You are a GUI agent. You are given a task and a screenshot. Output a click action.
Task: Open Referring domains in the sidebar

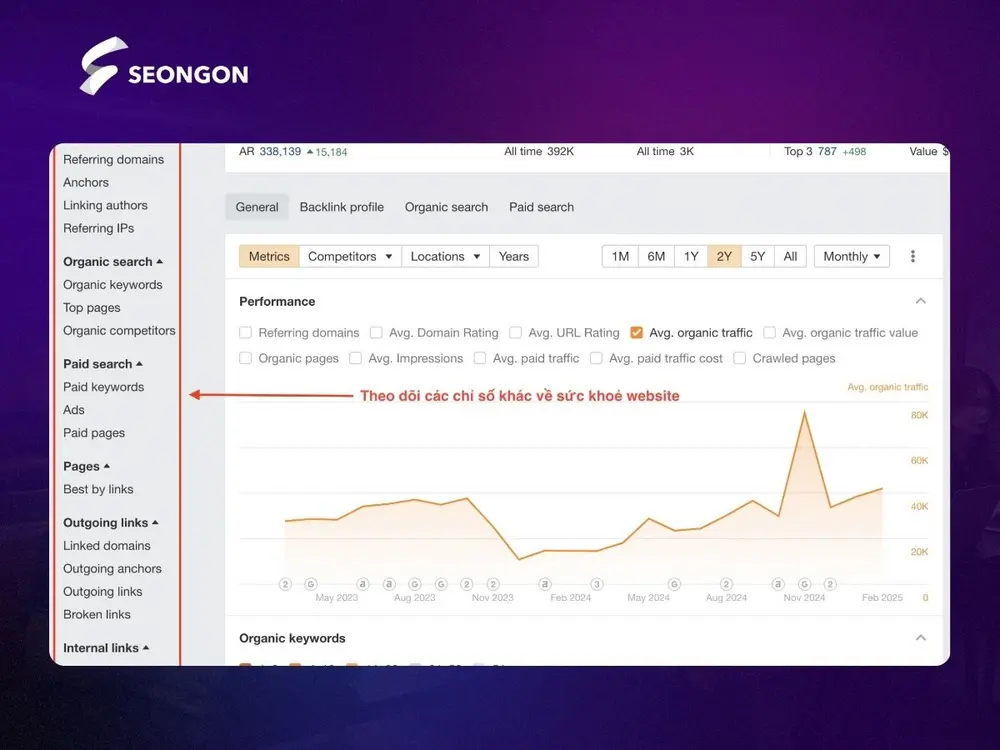coord(114,159)
